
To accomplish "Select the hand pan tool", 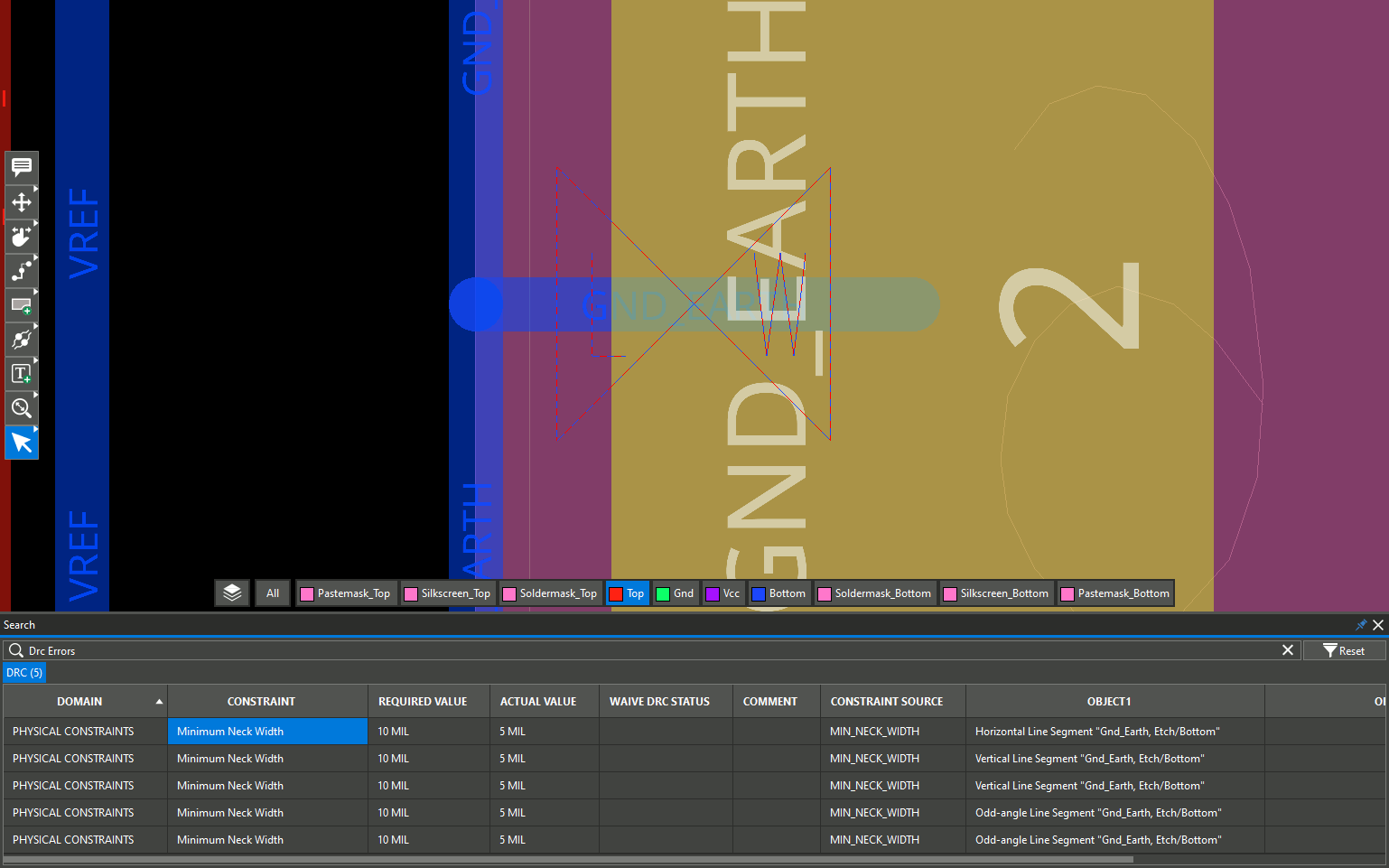I will (21, 237).
